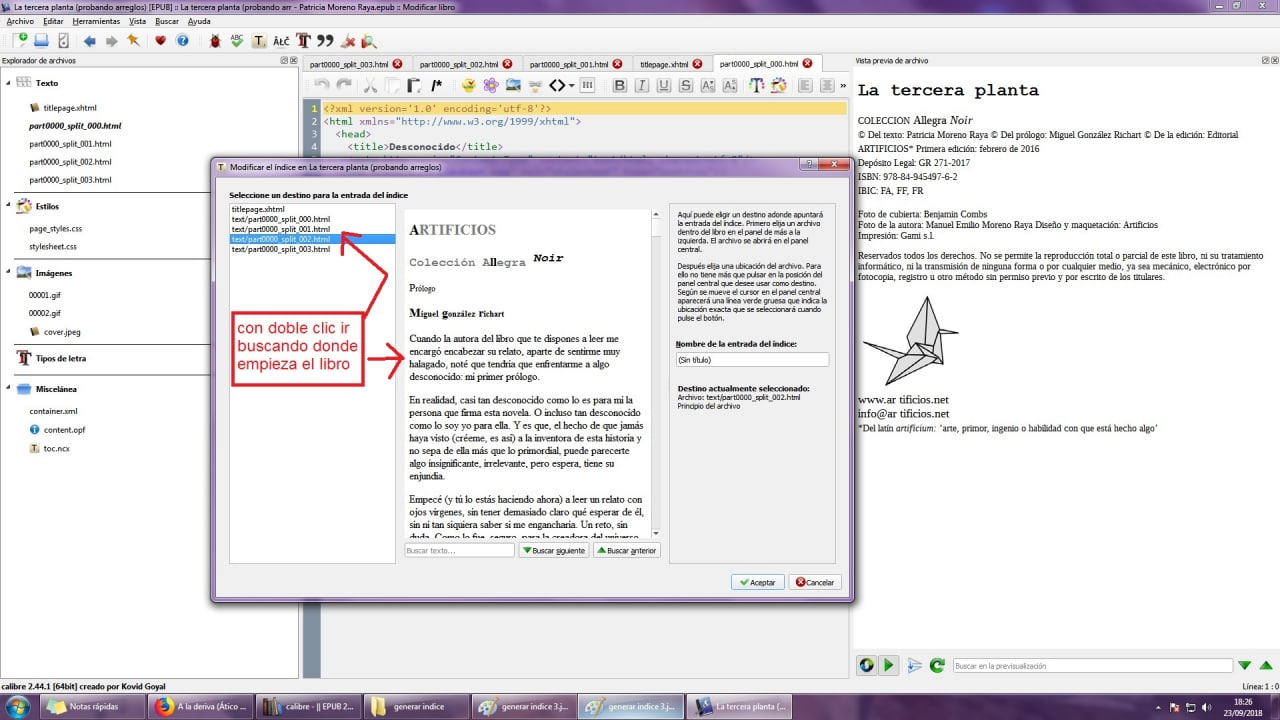Click Cancelar in the index dialog

pyautogui.click(x=815, y=582)
